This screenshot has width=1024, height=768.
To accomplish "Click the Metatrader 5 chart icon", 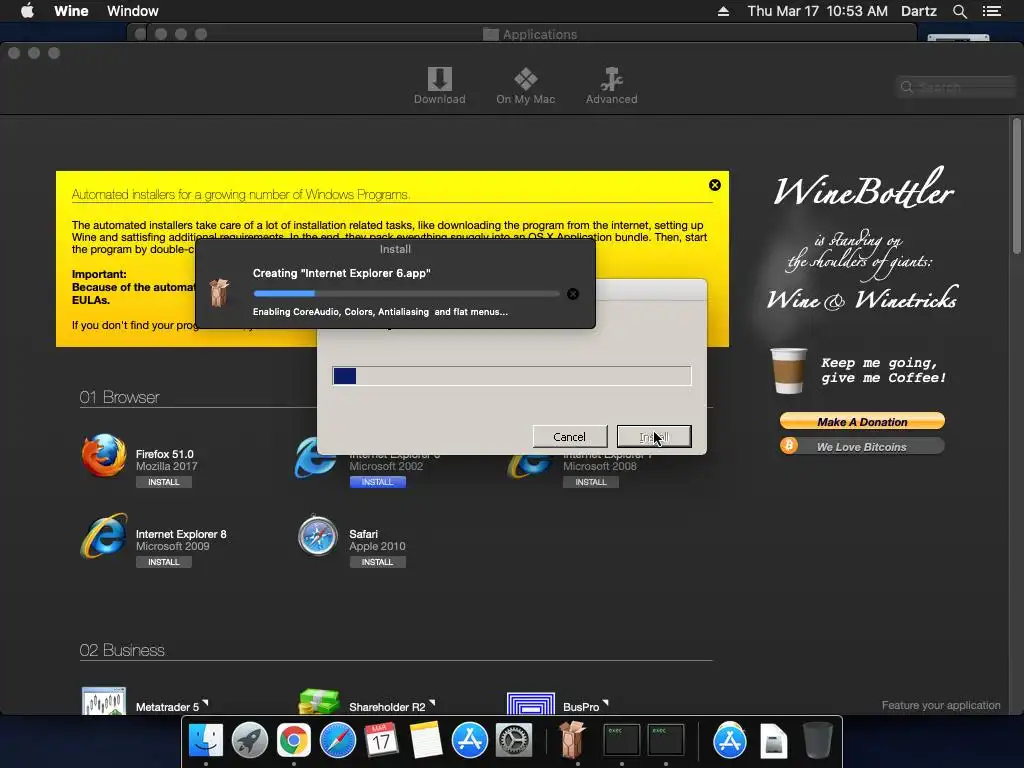I will coord(104,701).
